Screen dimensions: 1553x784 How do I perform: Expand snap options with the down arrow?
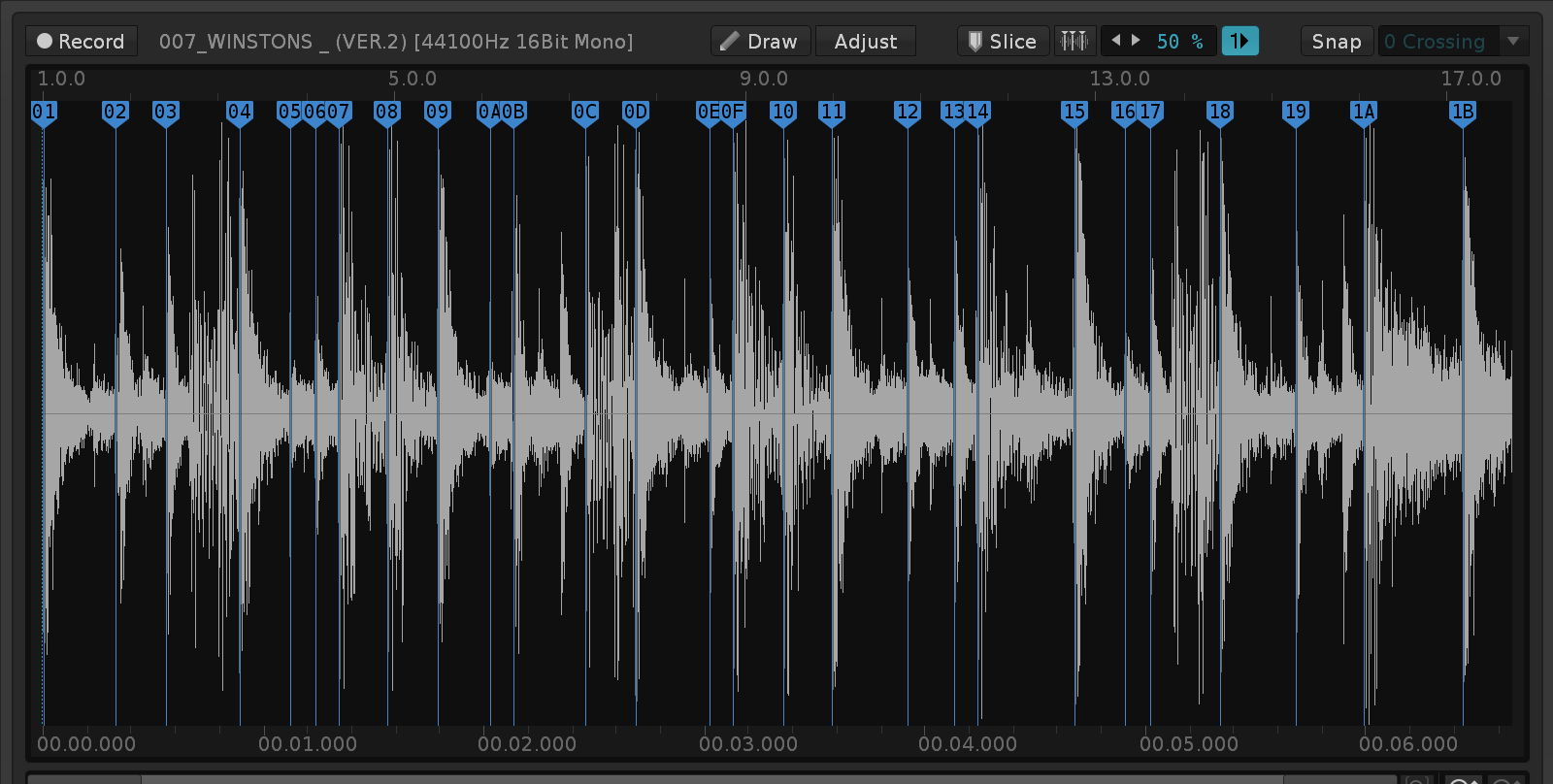coord(1513,42)
